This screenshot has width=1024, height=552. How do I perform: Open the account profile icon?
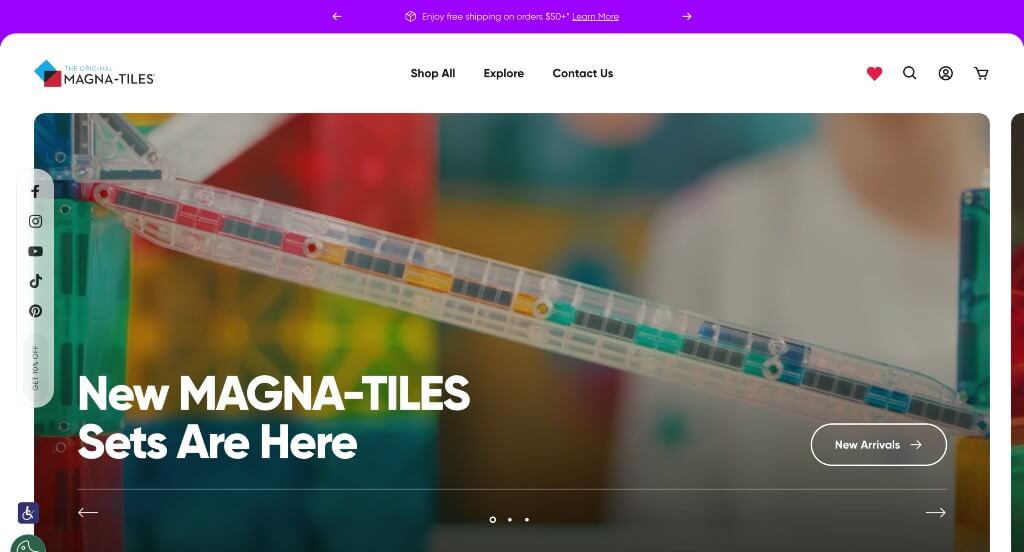(946, 73)
